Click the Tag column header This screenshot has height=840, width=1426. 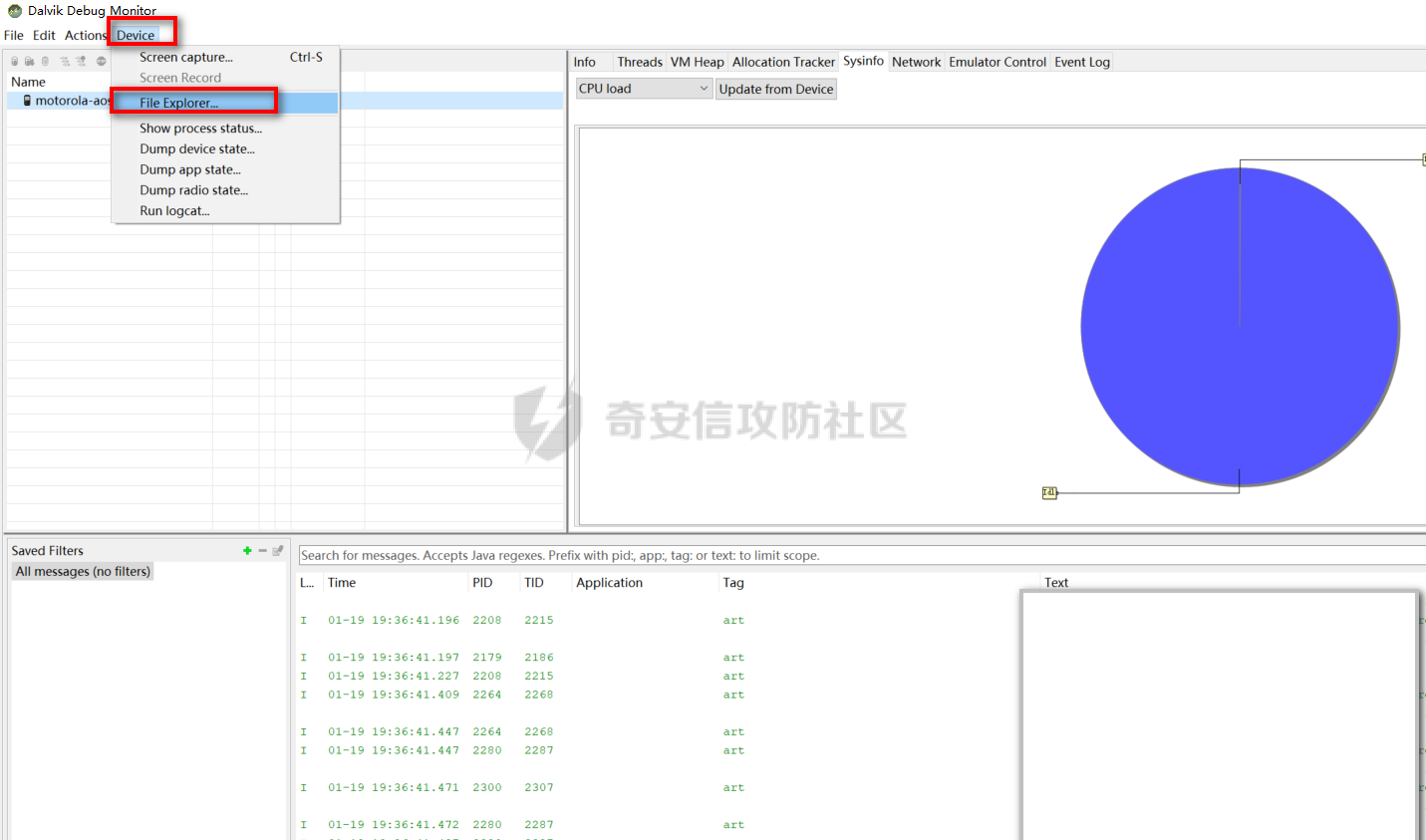coord(733,583)
